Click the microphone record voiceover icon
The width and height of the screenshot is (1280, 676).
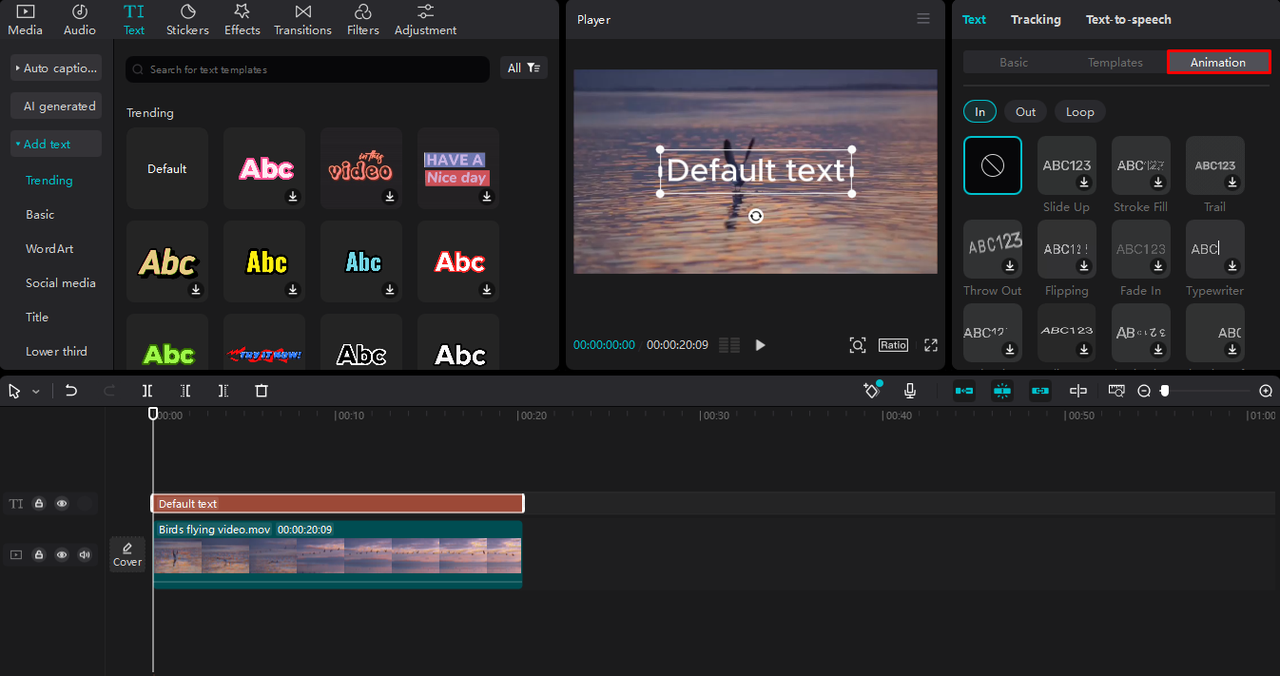point(910,391)
